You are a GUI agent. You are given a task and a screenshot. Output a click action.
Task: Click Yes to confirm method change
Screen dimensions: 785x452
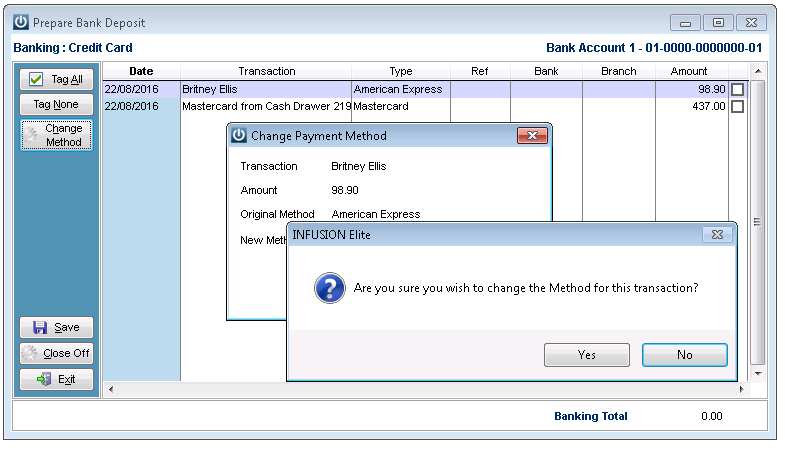pos(587,355)
